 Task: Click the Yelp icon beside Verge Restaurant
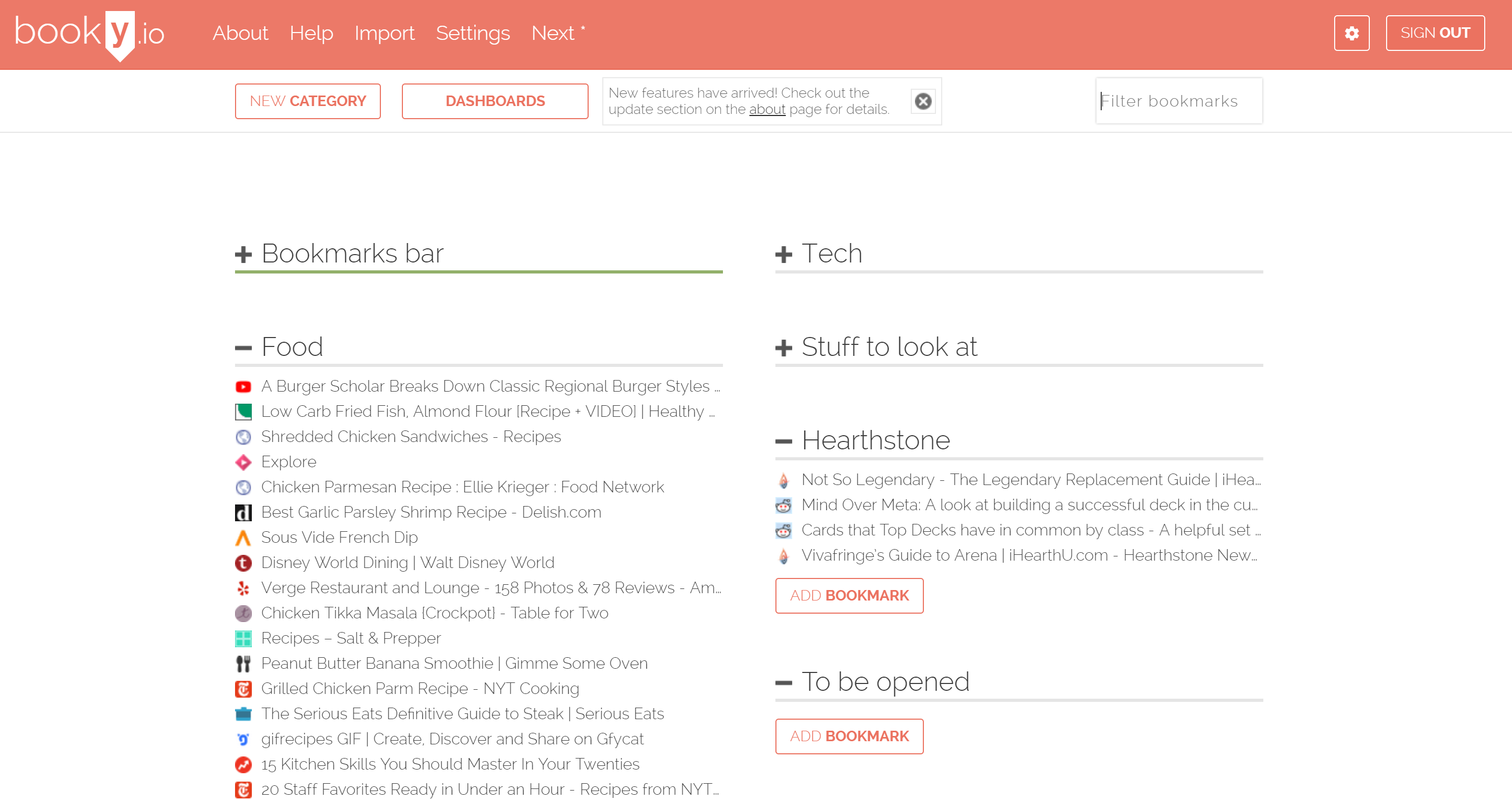[x=243, y=588]
